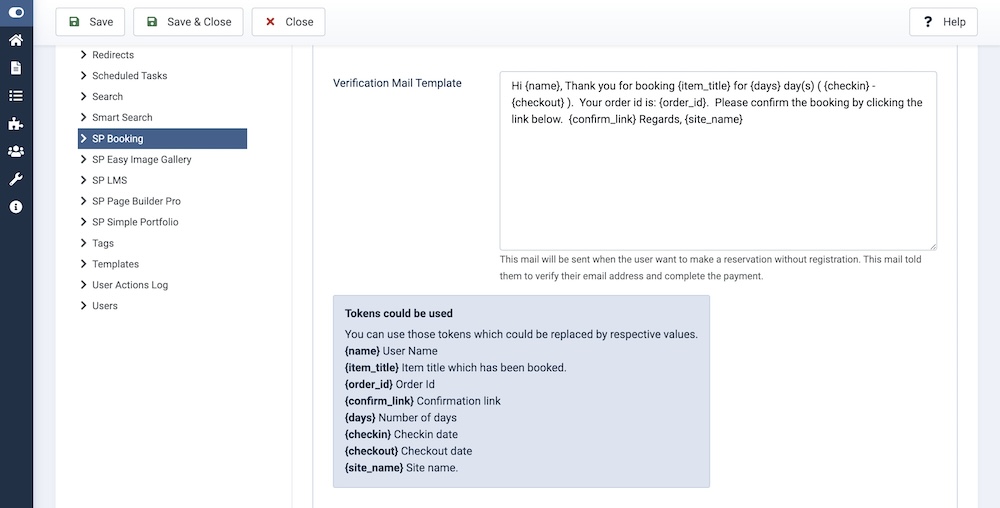Grab the textarea resize handle
The width and height of the screenshot is (1000, 508).
coord(932,245)
